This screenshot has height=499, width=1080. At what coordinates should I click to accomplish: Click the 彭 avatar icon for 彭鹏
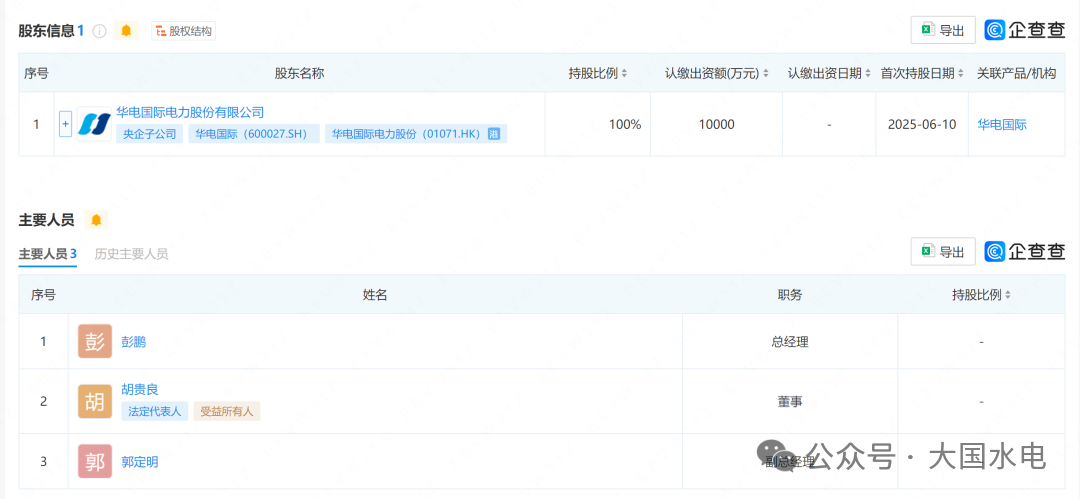click(95, 341)
